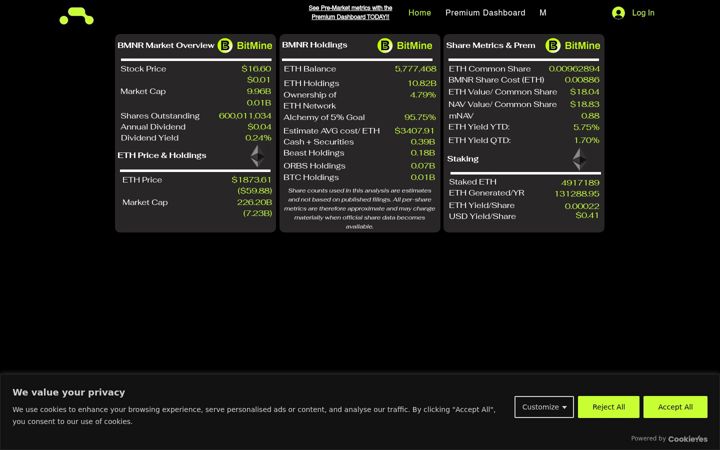Image resolution: width=720 pixels, height=450 pixels.
Task: Click the Dividend Yield value 0.24%
Action: (x=258, y=138)
